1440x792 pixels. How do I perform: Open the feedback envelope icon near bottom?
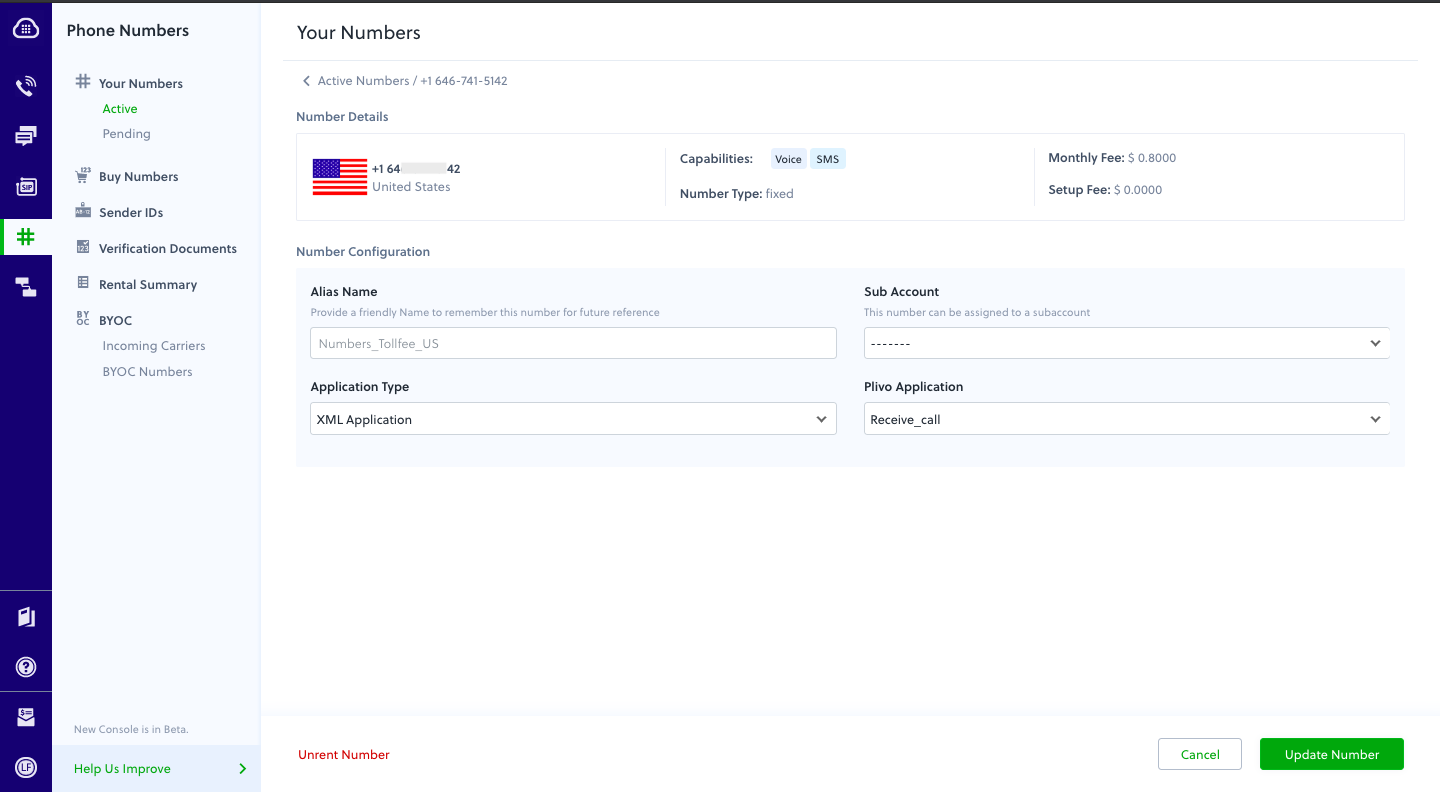coord(25,716)
